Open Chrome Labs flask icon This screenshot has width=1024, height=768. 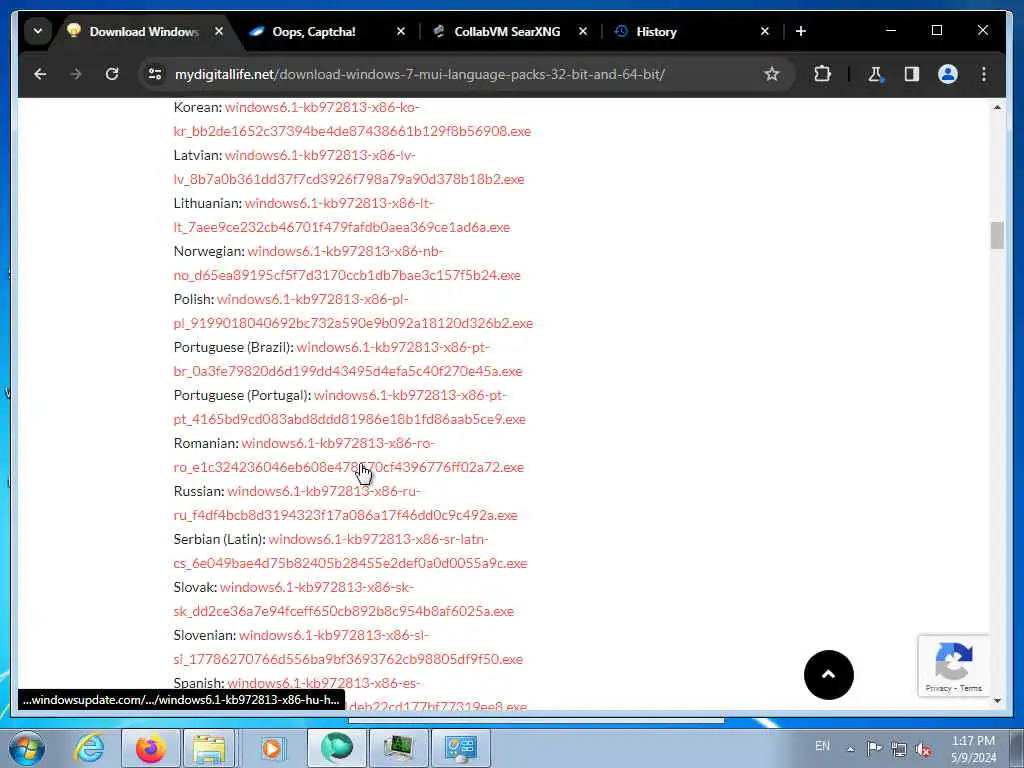click(875, 74)
